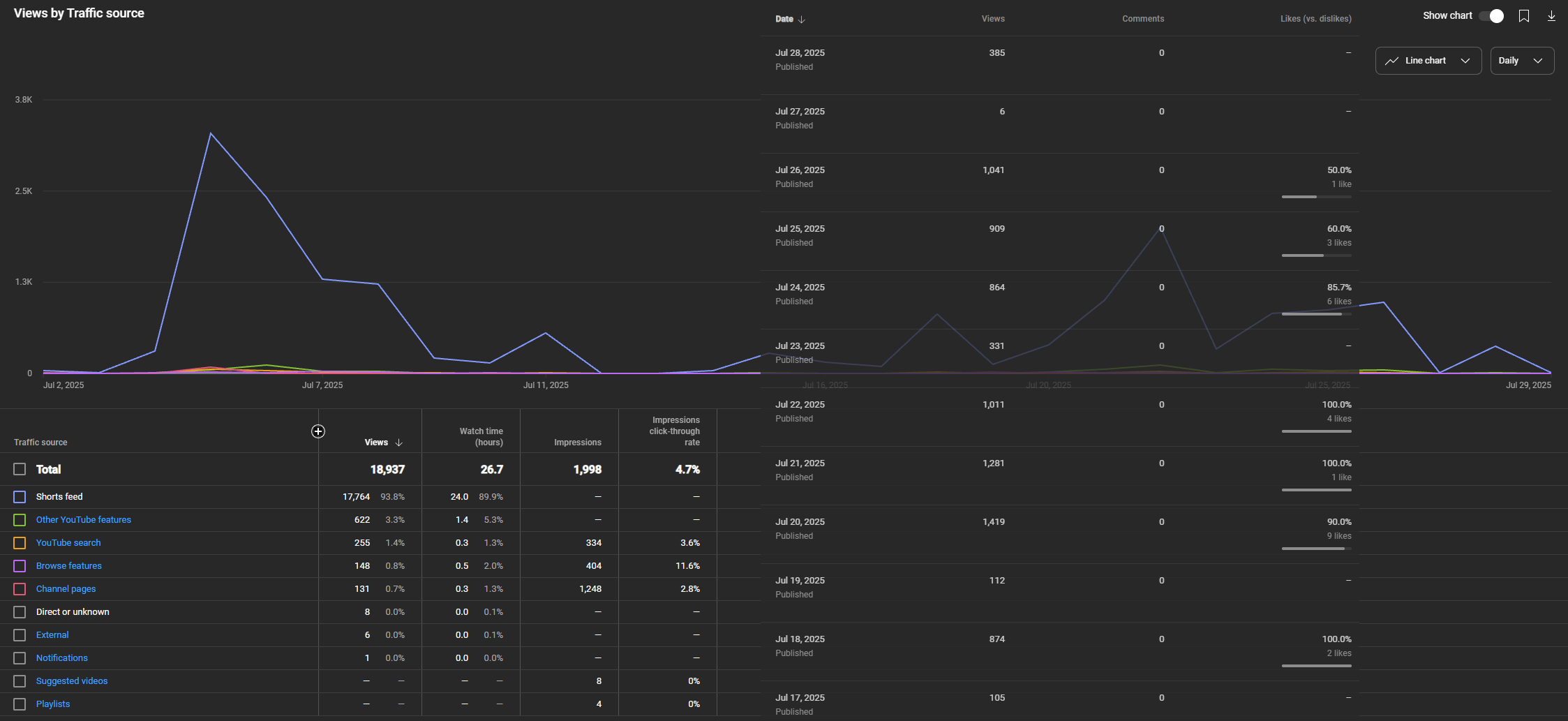
Task: Open the Notifications traffic source link
Action: point(62,658)
